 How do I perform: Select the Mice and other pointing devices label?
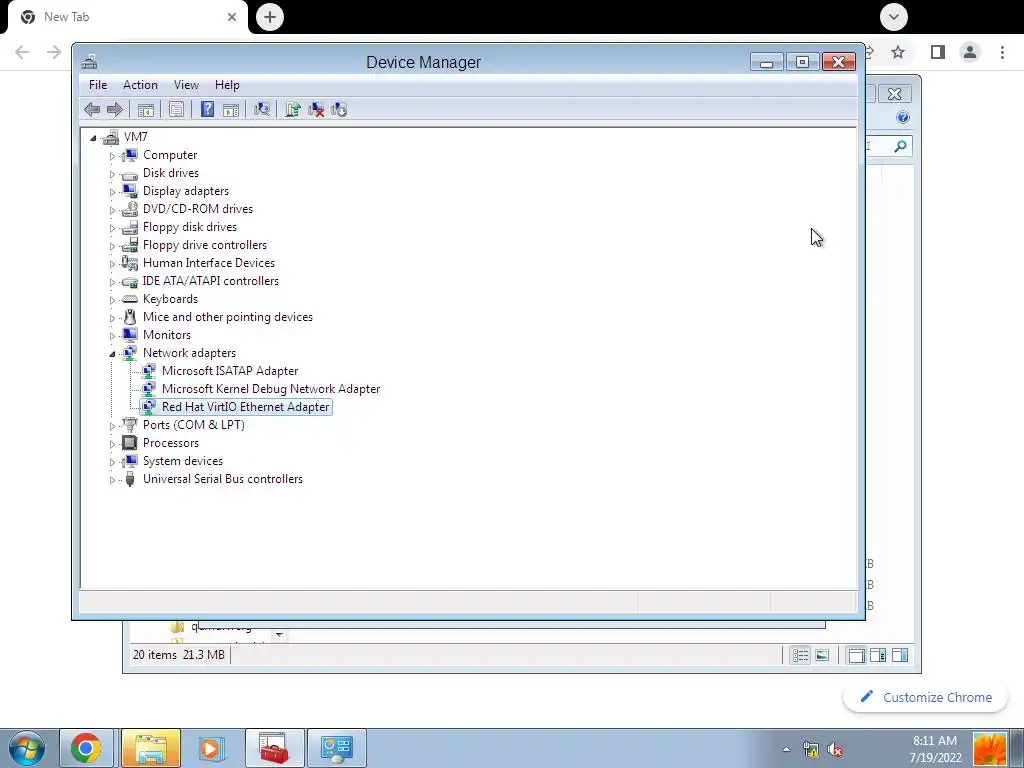point(228,317)
